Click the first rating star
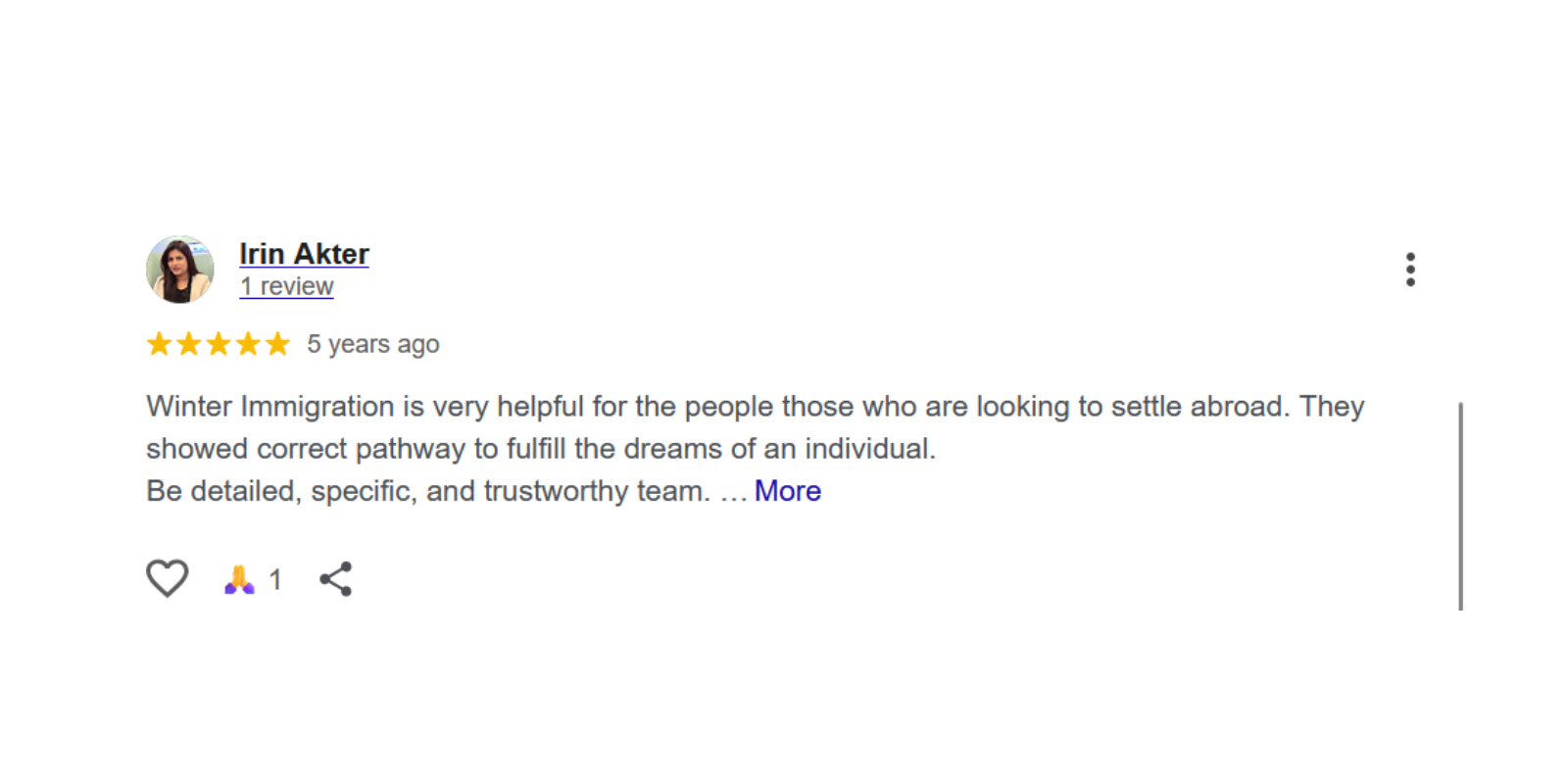 click(x=159, y=344)
